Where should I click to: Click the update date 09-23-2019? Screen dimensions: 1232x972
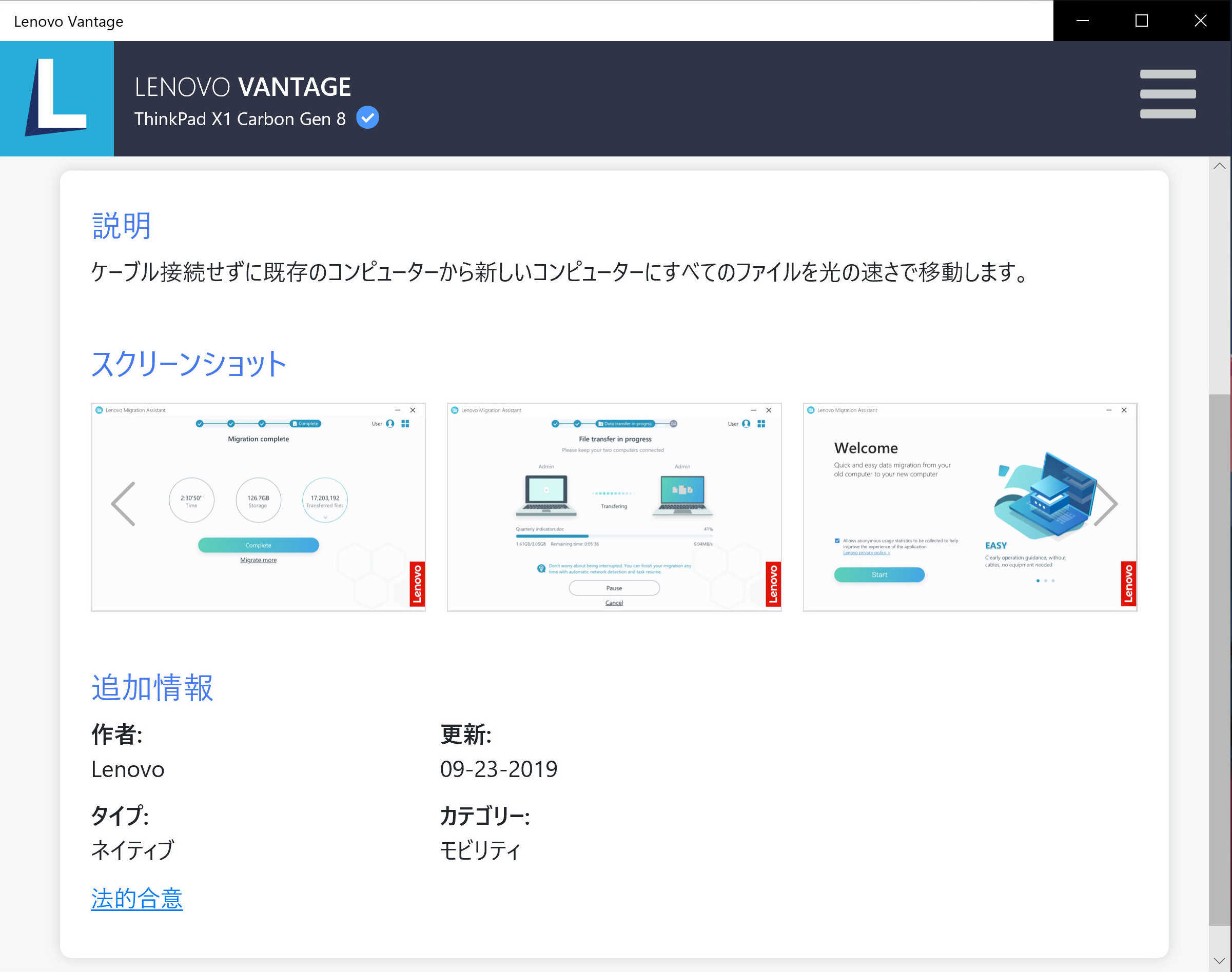(499, 769)
